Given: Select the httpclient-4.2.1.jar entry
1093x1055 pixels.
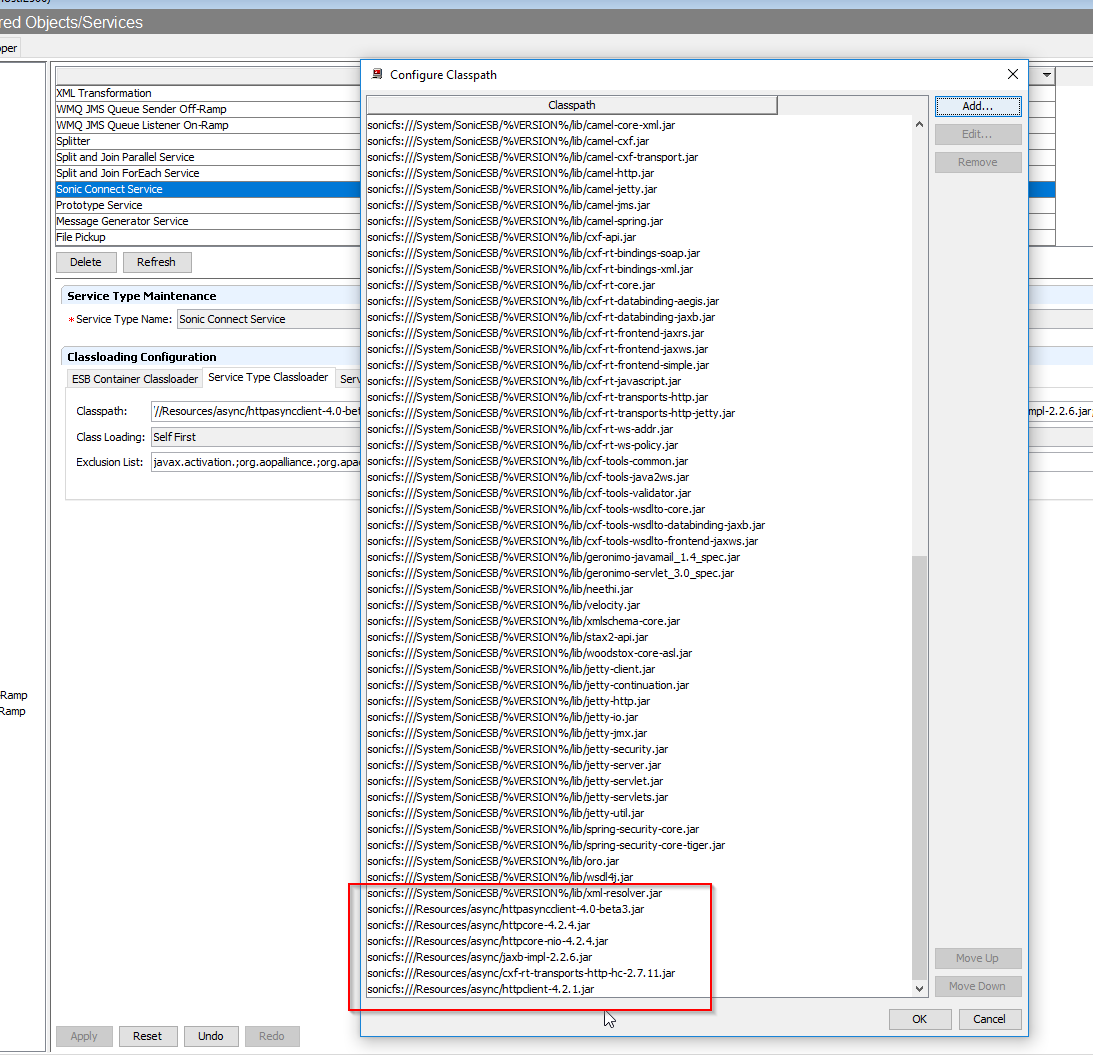Looking at the screenshot, I should pyautogui.click(x=480, y=990).
